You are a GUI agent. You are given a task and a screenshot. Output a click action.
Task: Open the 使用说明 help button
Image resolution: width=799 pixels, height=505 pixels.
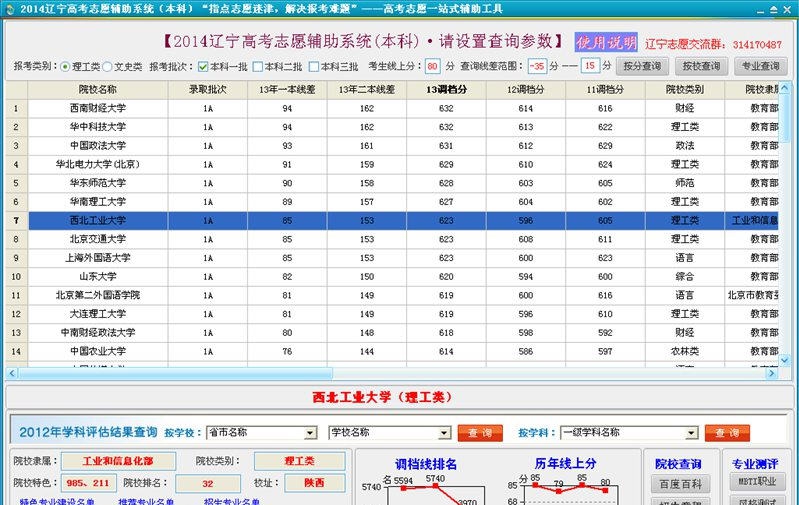(606, 42)
